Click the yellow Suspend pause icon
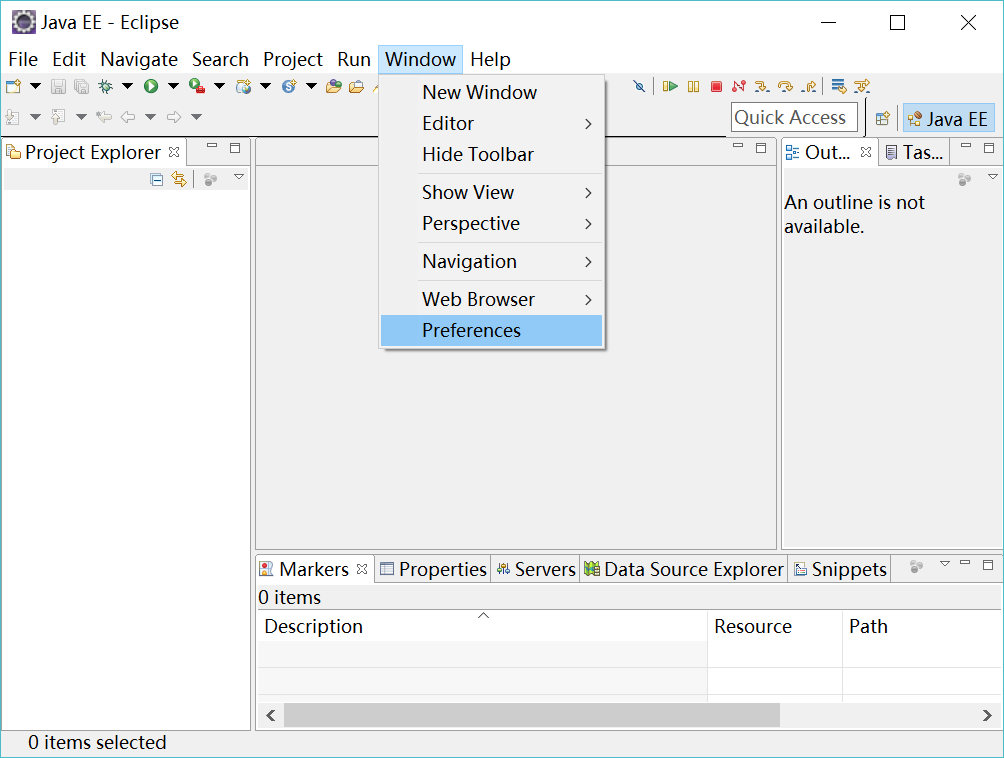 click(x=693, y=86)
